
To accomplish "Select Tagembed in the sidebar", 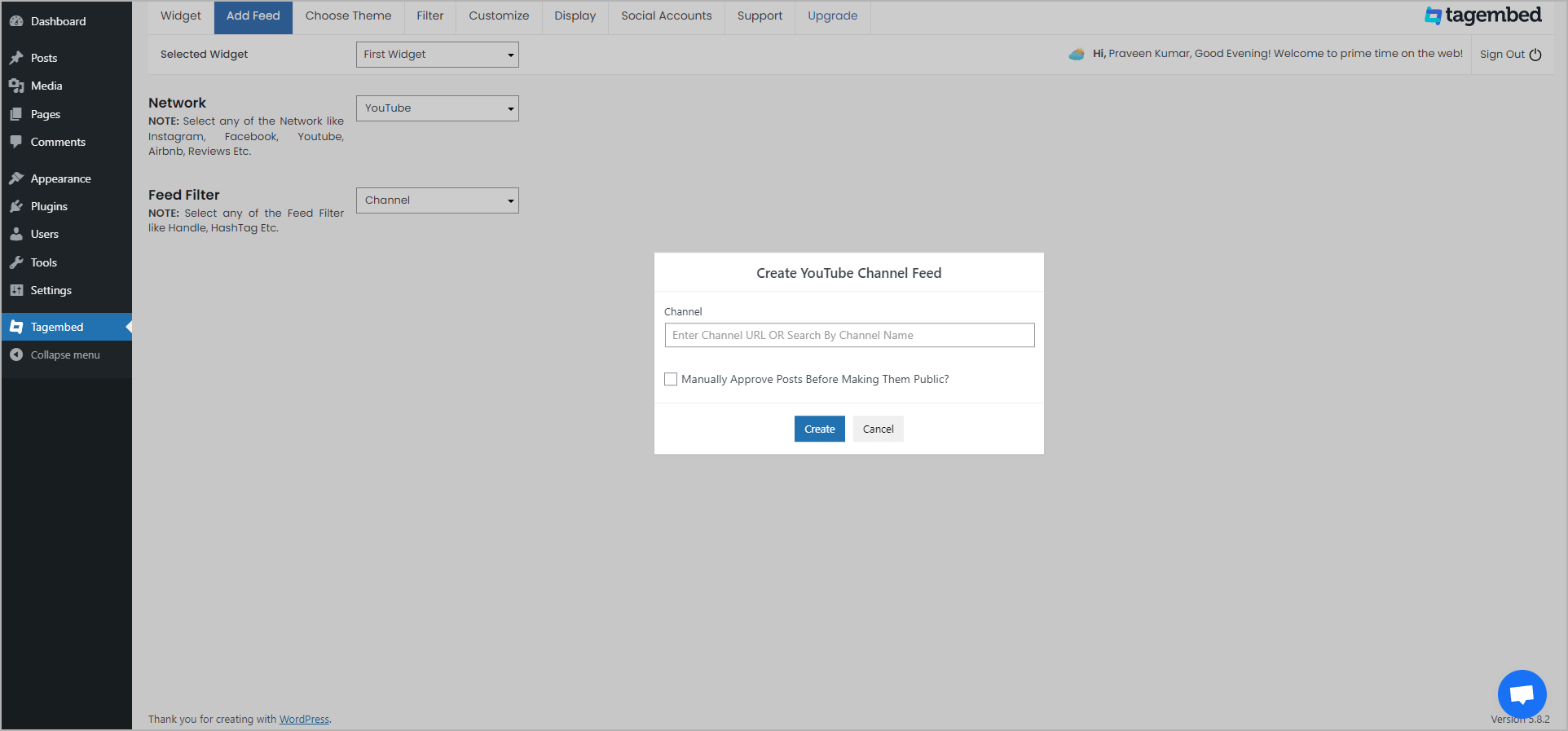I will [67, 327].
